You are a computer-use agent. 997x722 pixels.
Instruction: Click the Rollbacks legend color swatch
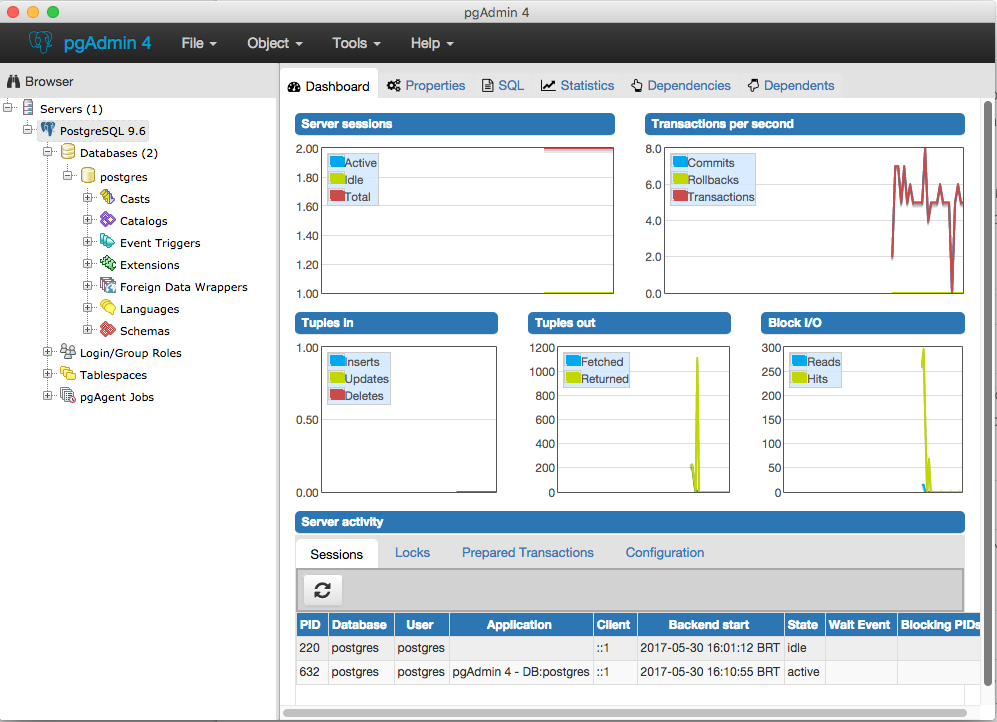coord(680,179)
